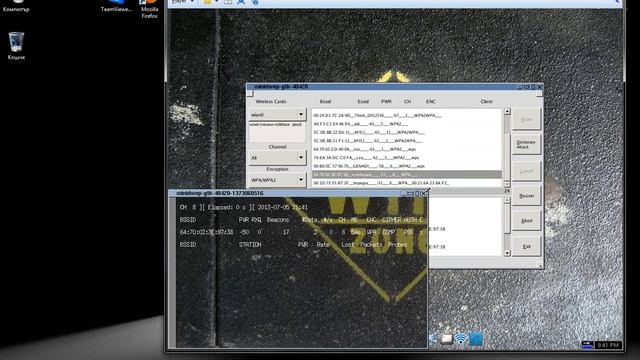This screenshot has width=640, height=360.
Task: Click the PWR column header
Action: [386, 102]
